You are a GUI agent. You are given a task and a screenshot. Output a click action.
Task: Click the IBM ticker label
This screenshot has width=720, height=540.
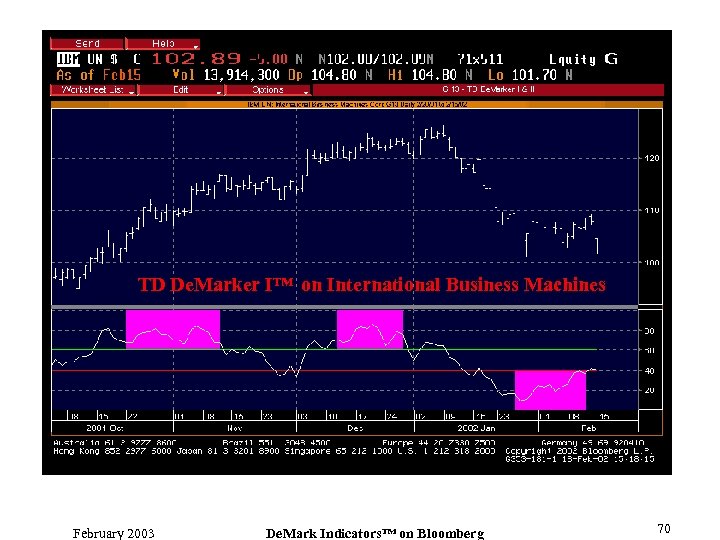68,59
